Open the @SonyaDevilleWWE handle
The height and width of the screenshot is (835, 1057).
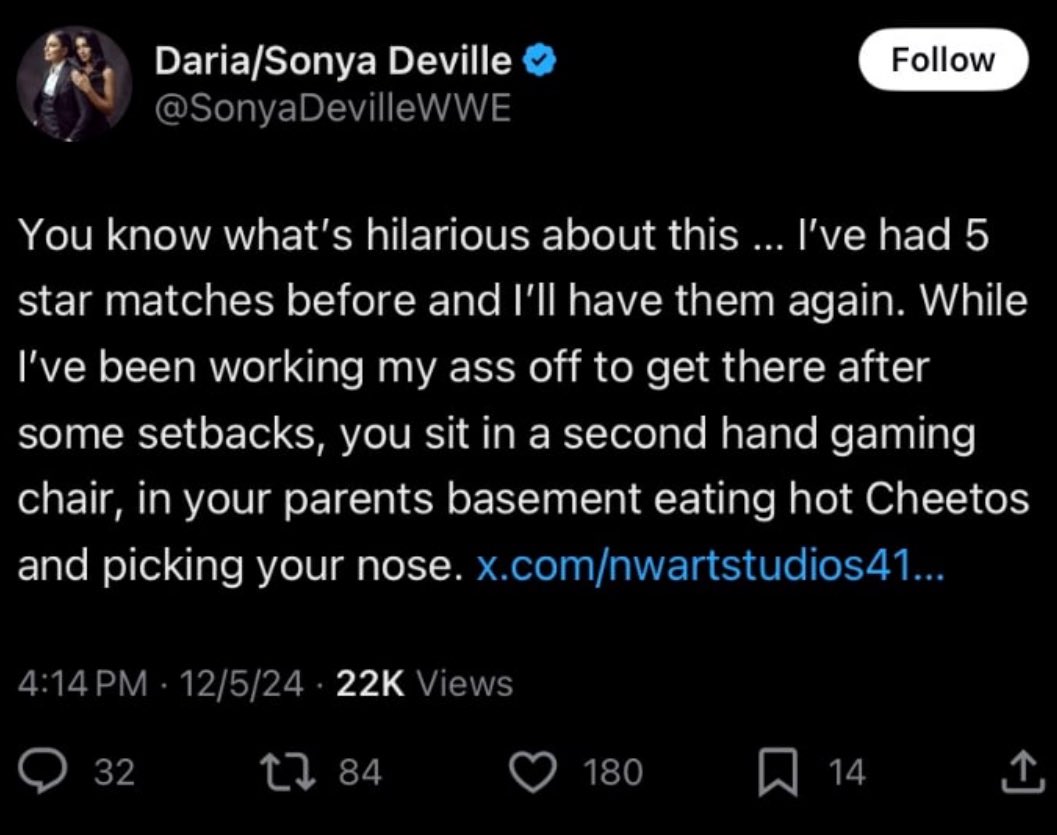(x=332, y=108)
